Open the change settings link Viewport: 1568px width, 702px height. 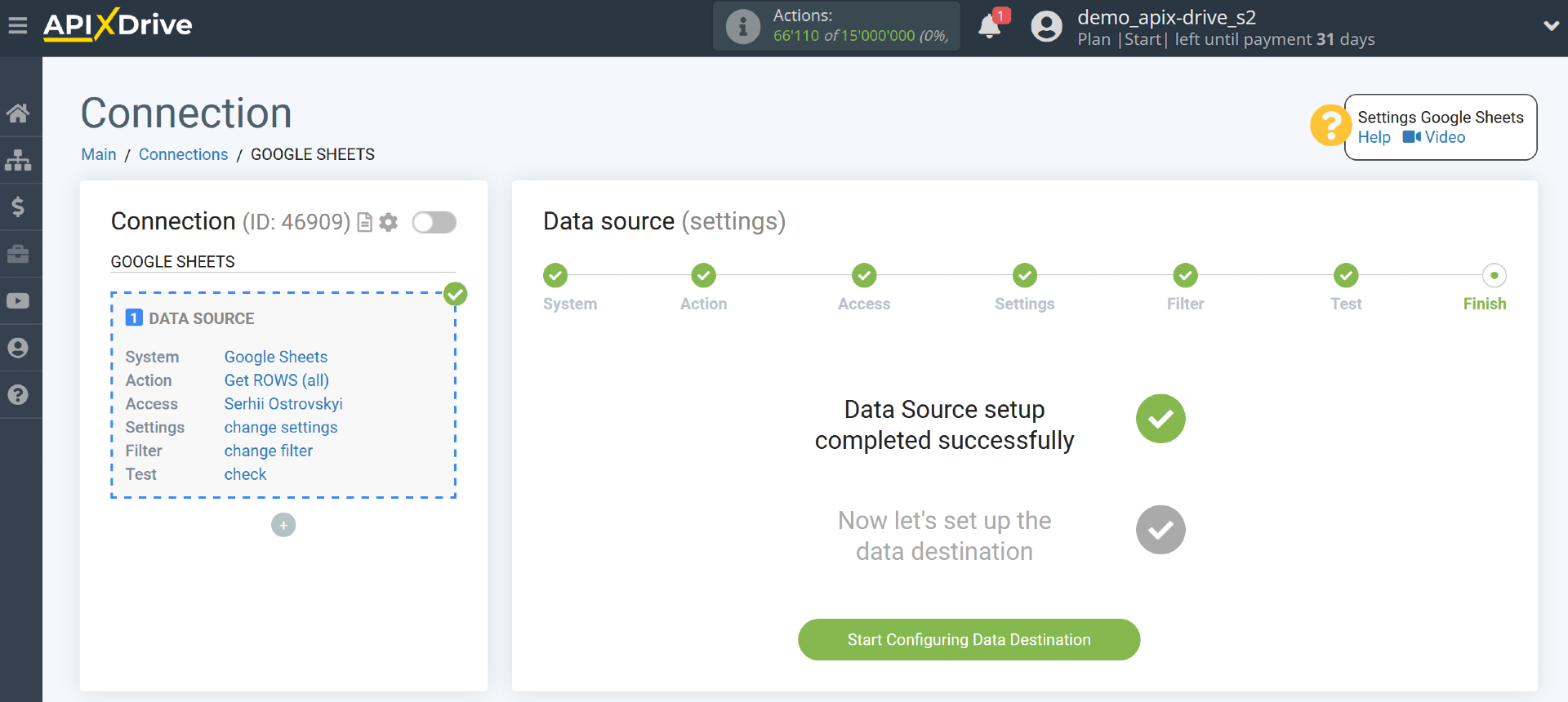pyautogui.click(x=281, y=427)
